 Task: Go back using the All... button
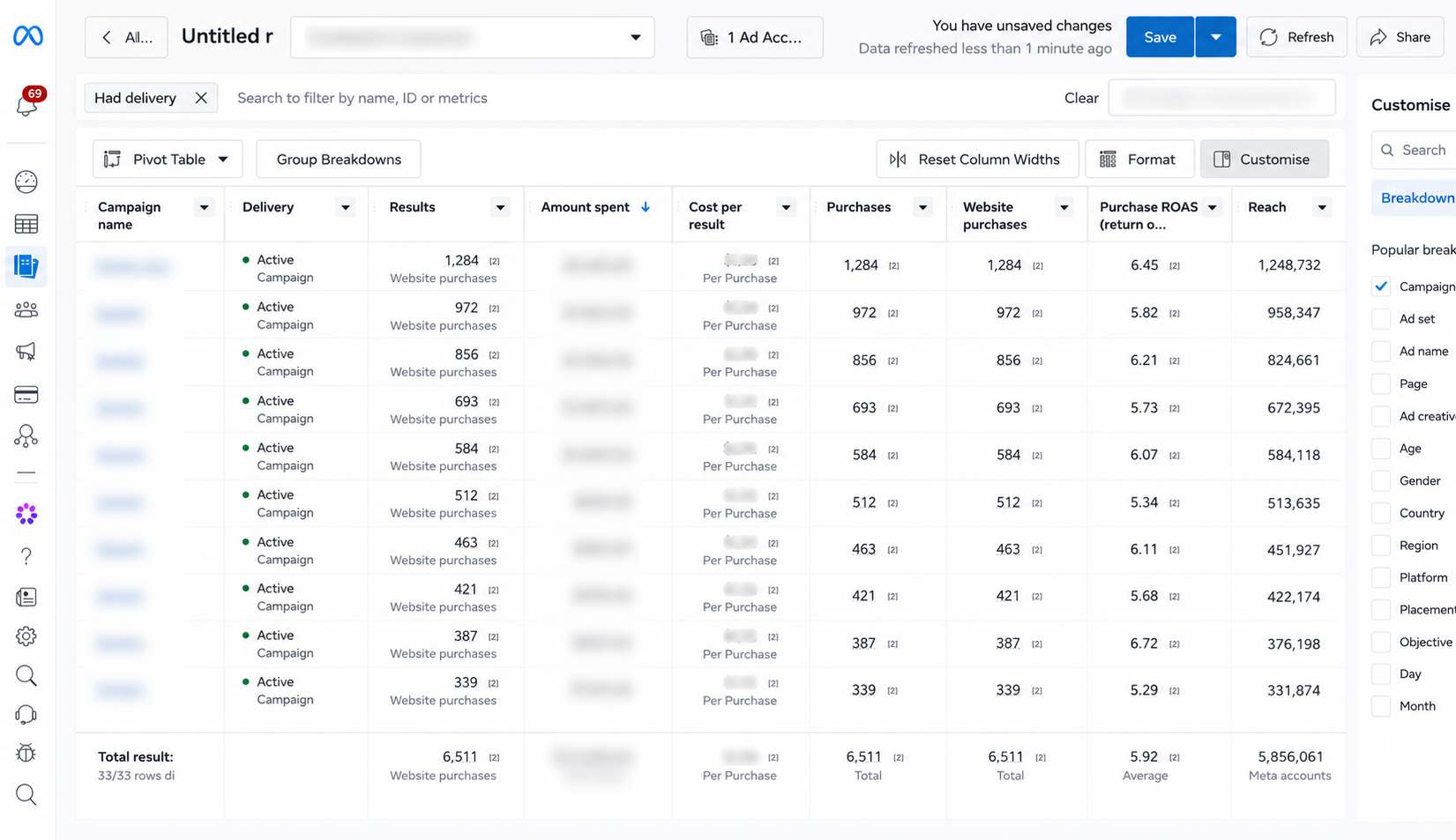point(126,37)
